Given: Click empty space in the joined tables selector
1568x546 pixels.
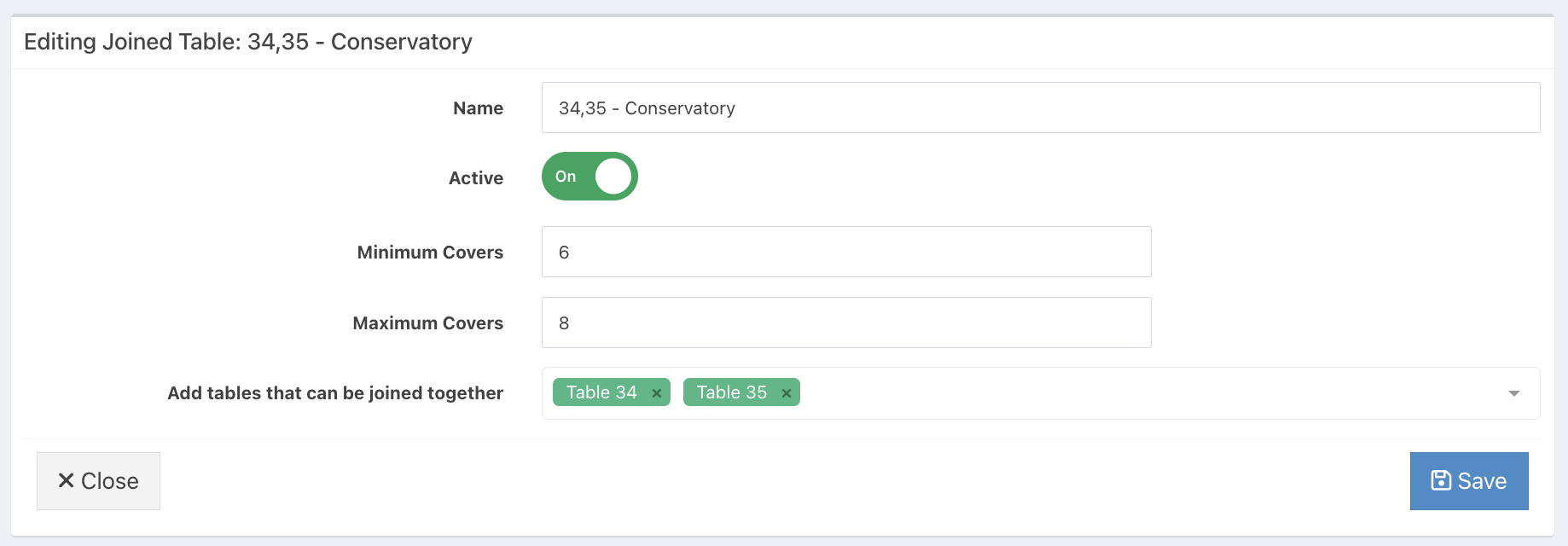Looking at the screenshot, I should [x=1109, y=393].
